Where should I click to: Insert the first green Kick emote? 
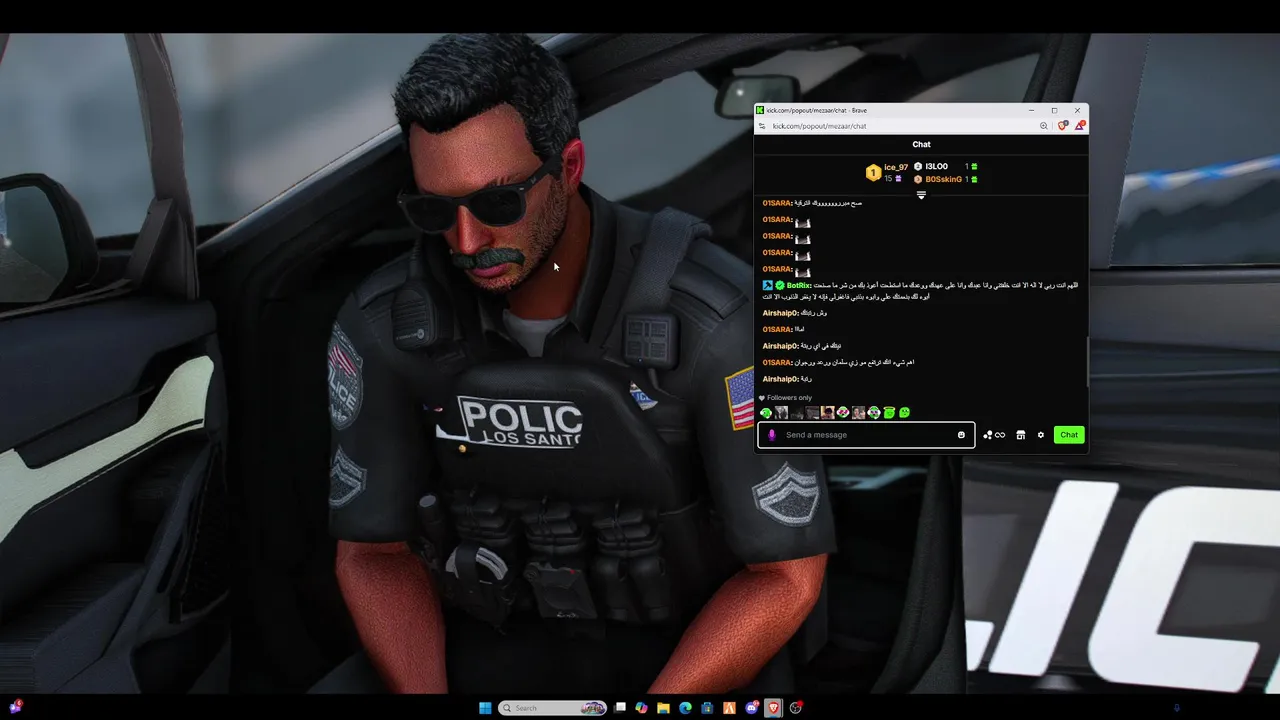[766, 413]
